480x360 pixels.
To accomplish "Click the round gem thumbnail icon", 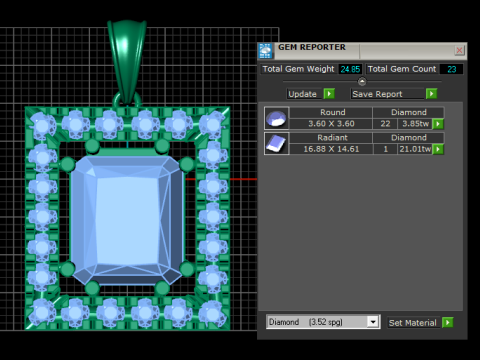I will (x=277, y=118).
